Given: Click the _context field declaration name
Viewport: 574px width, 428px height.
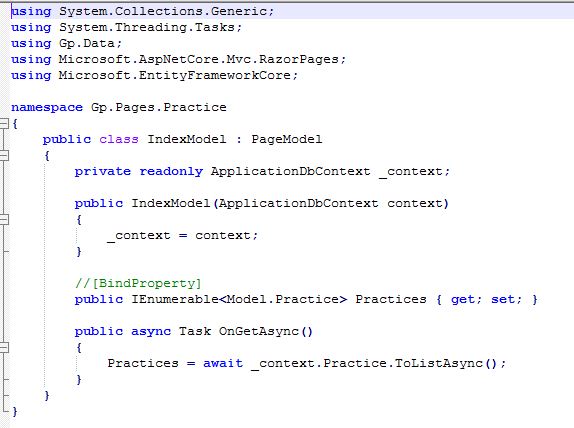Looking at the screenshot, I should (410, 171).
